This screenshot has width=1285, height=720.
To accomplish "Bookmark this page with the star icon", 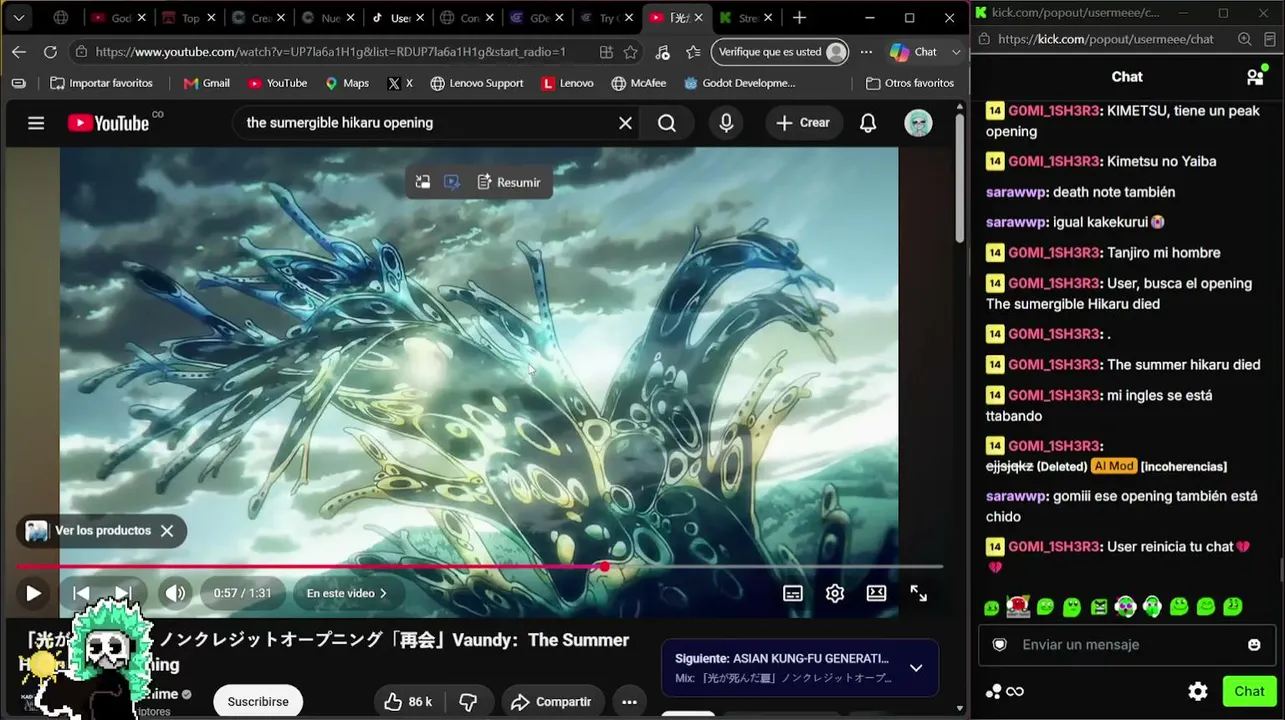I will tap(630, 52).
